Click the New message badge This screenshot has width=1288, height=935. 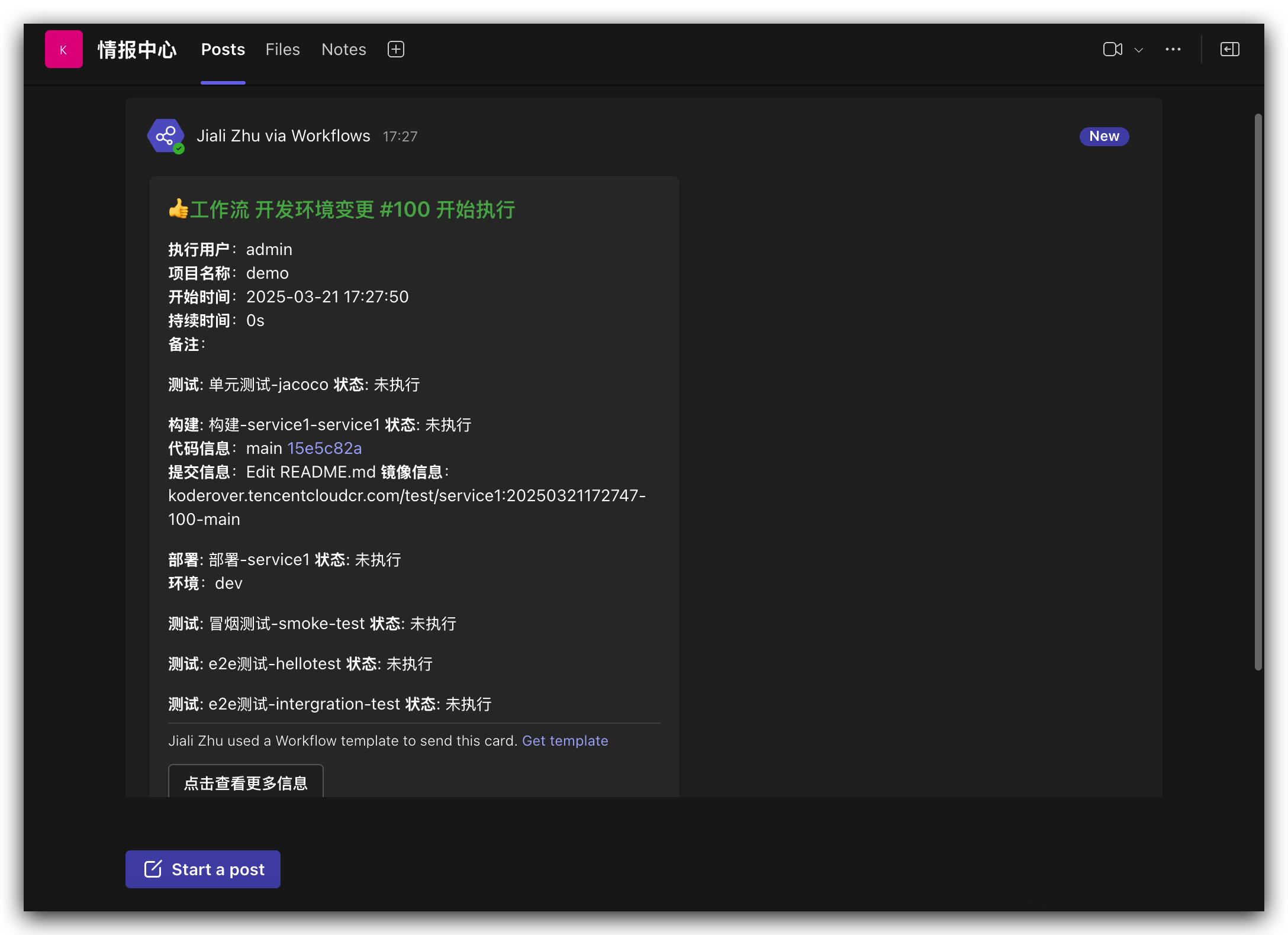[1103, 136]
